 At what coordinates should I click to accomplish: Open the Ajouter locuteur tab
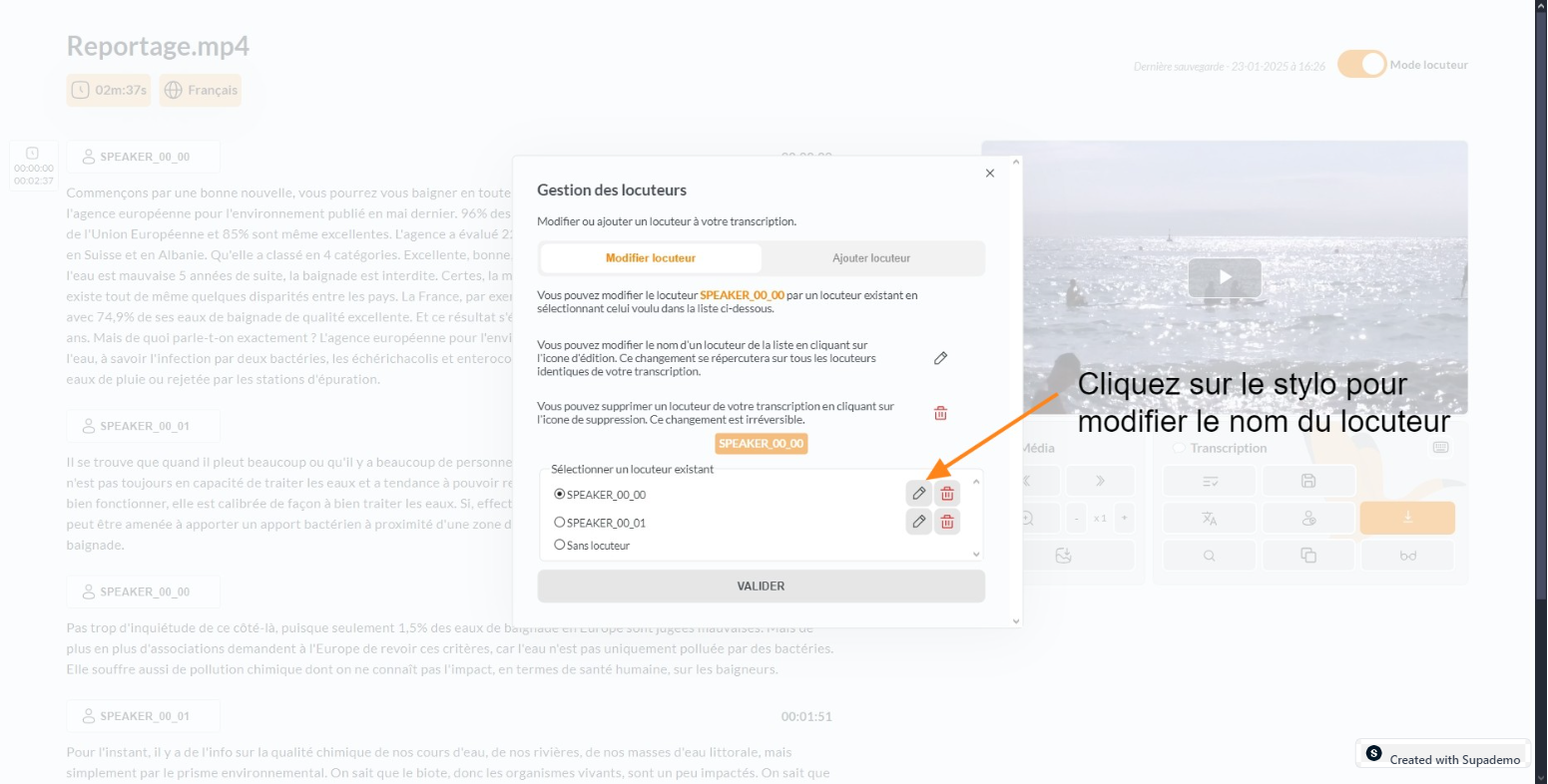tap(871, 258)
